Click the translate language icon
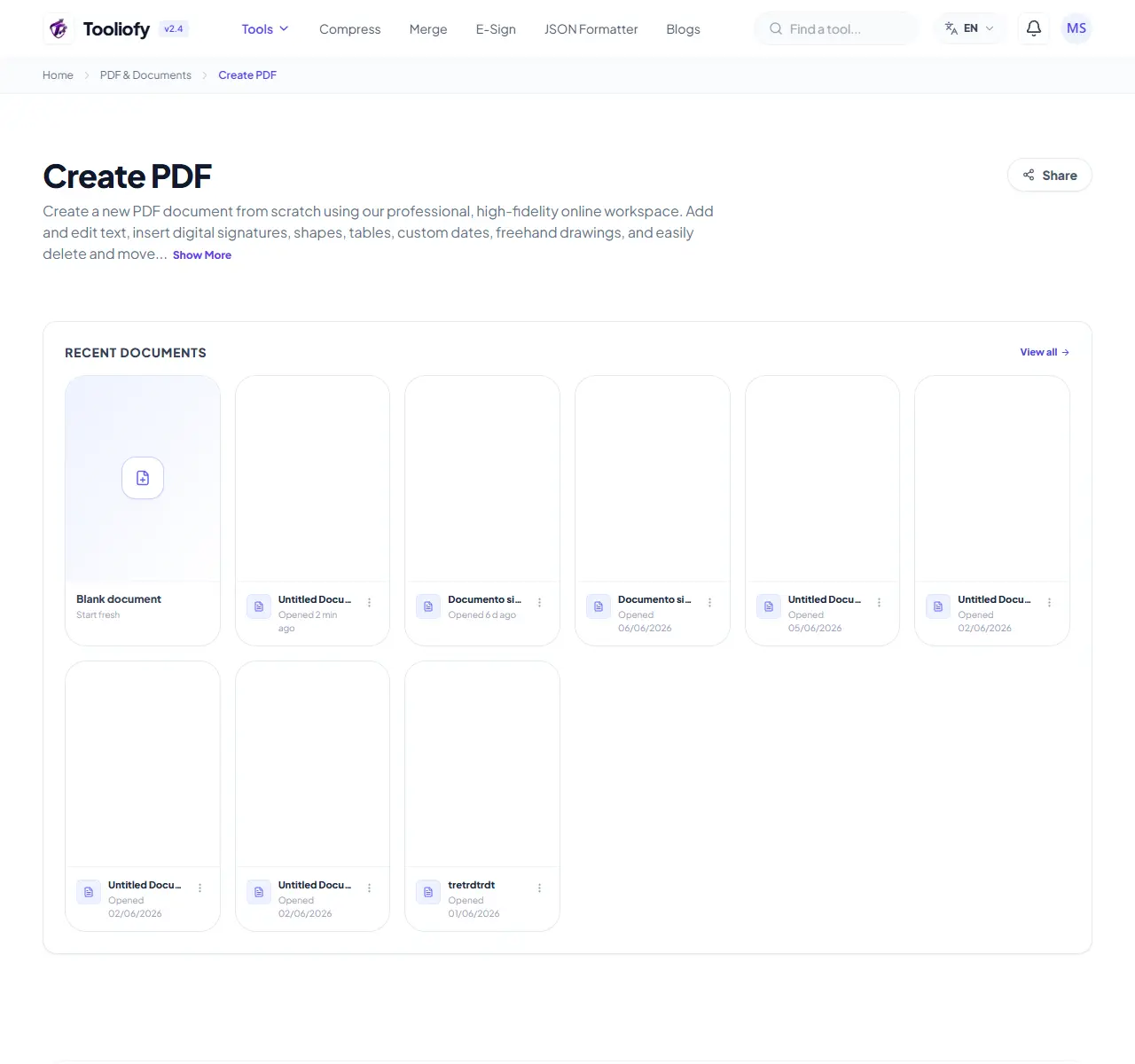 point(951,28)
